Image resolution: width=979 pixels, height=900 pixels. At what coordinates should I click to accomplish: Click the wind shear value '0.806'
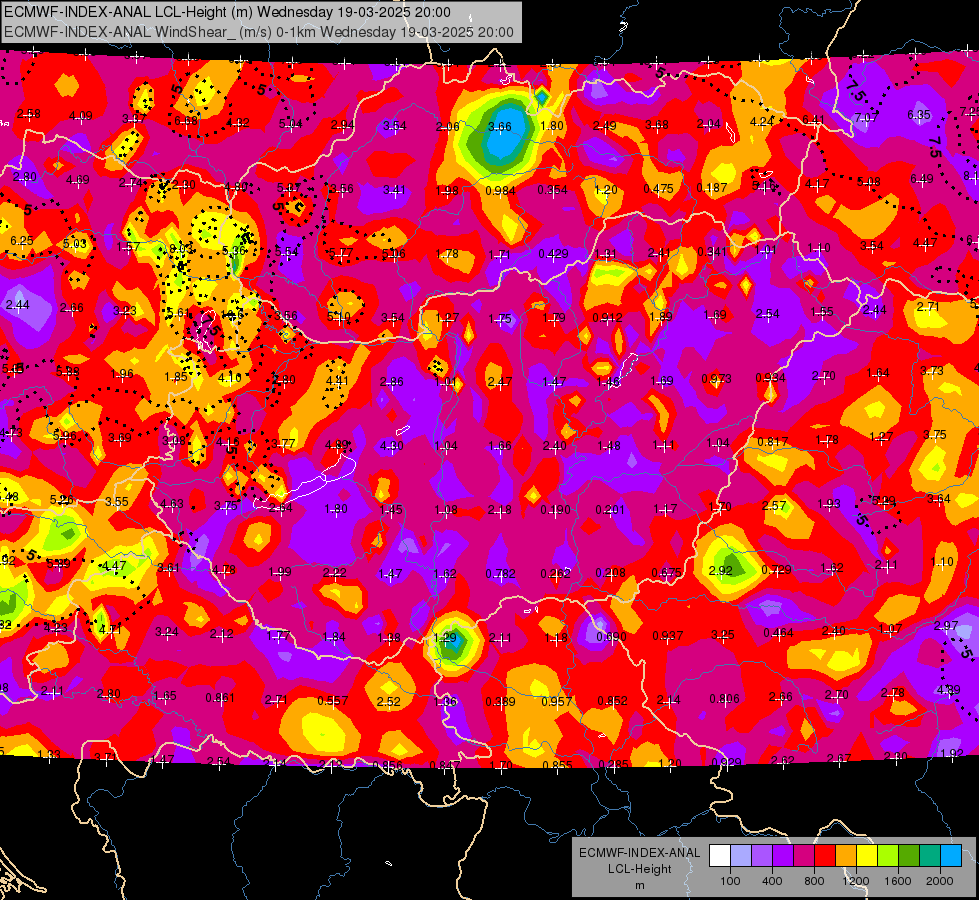point(724,700)
